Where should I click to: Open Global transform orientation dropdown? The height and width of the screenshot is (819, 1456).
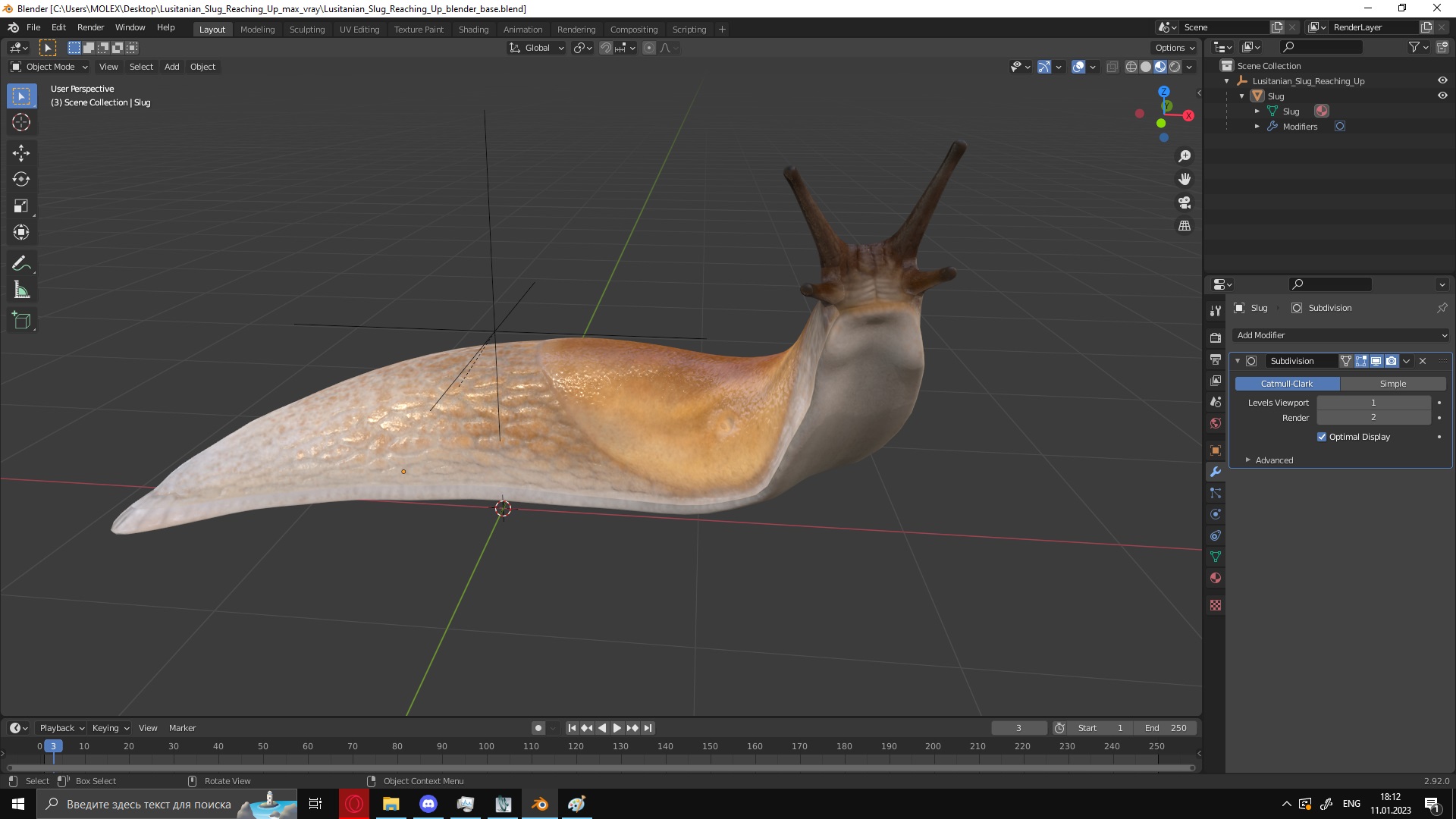coord(536,48)
